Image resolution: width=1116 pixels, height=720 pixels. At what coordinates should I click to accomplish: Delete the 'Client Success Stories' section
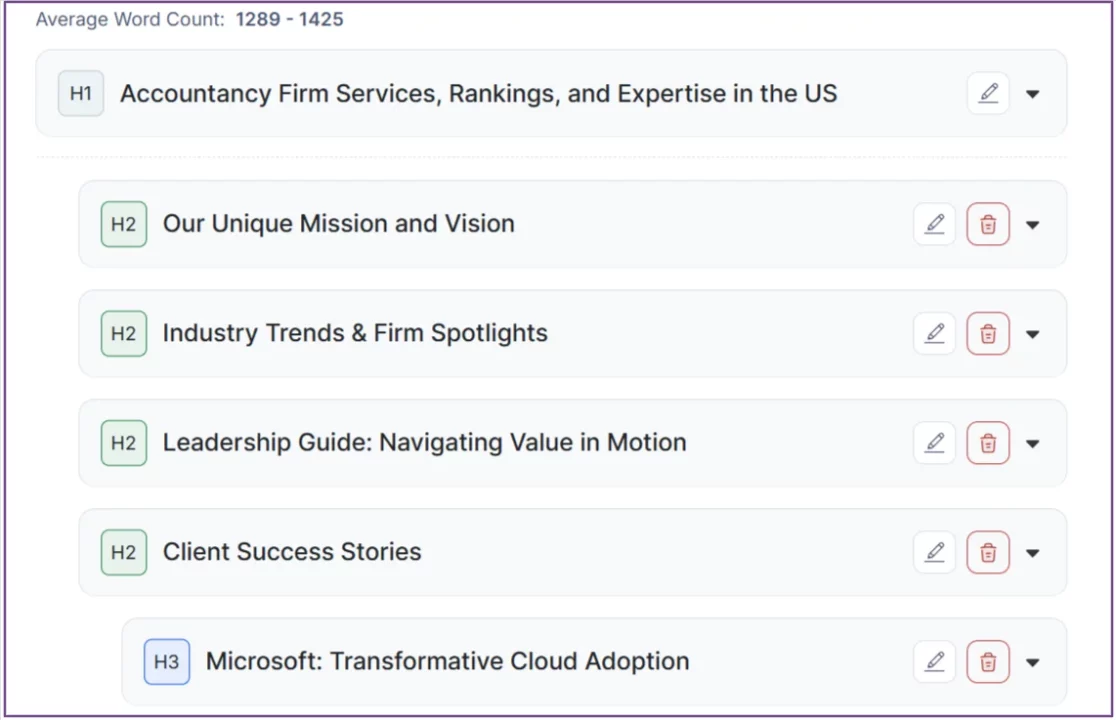[x=988, y=551]
